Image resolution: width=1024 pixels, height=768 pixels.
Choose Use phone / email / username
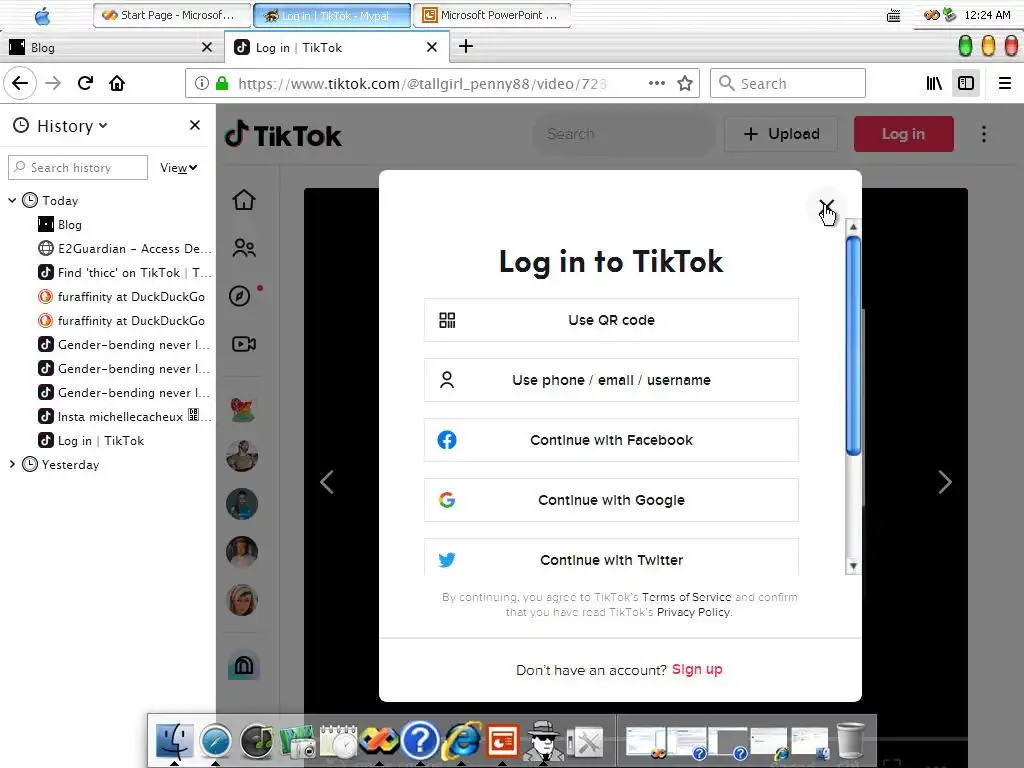click(611, 380)
